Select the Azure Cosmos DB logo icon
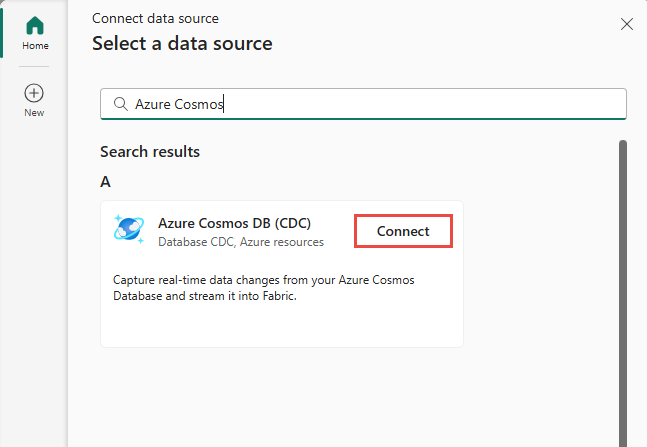Viewport: 647px width, 447px height. pos(130,231)
